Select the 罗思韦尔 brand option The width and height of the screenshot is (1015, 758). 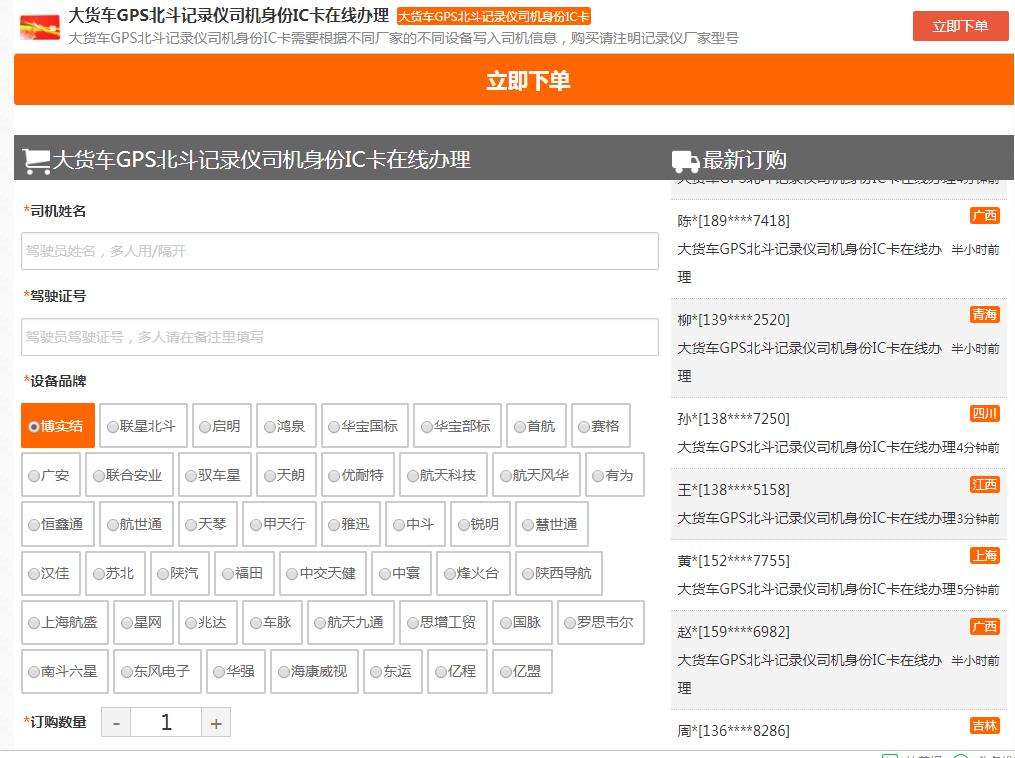597,622
